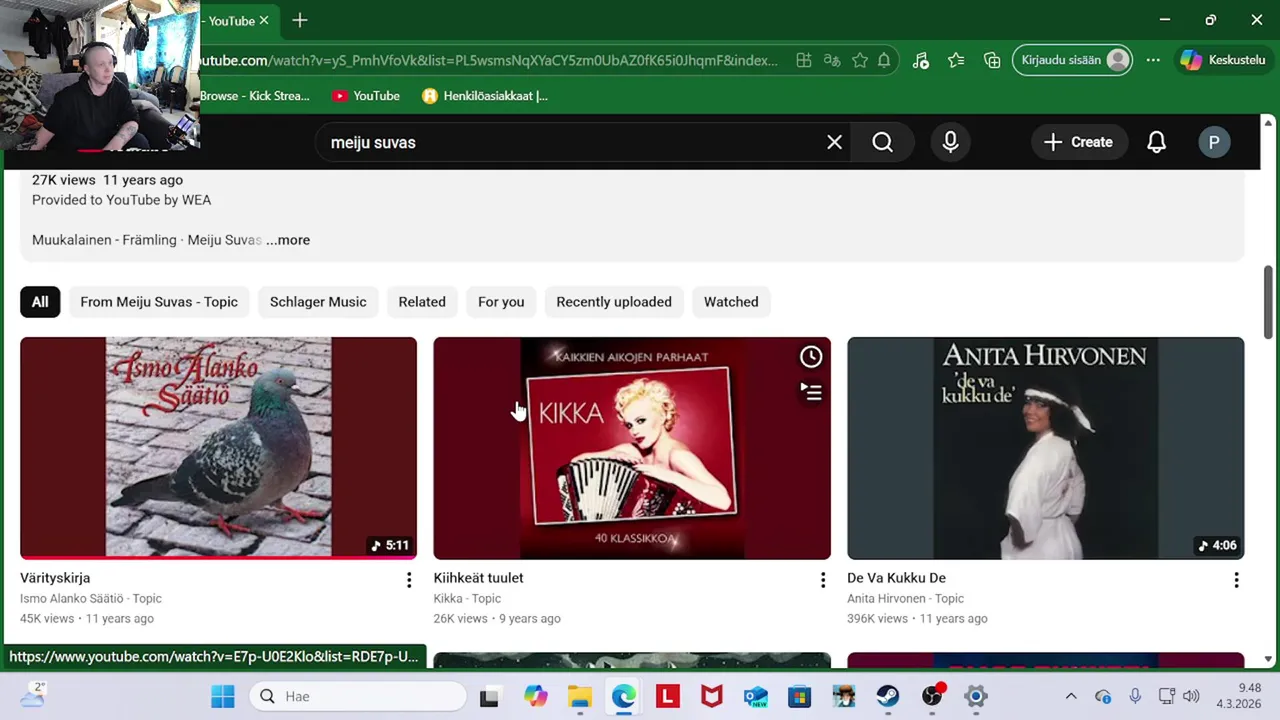Open a new browser tab
1280x720 pixels.
coord(300,20)
